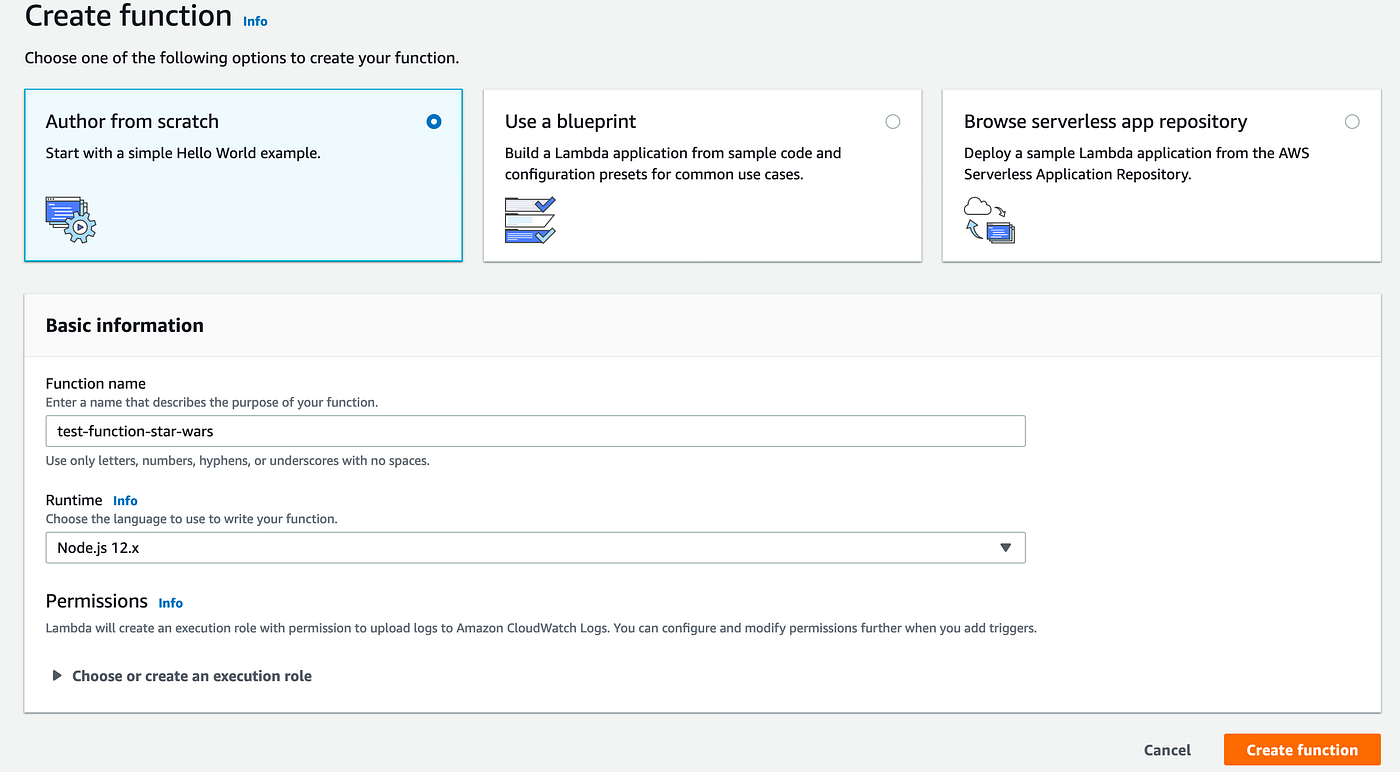Click the dropdown arrow on the Runtime selector
This screenshot has height=772, width=1400.
(1006, 547)
